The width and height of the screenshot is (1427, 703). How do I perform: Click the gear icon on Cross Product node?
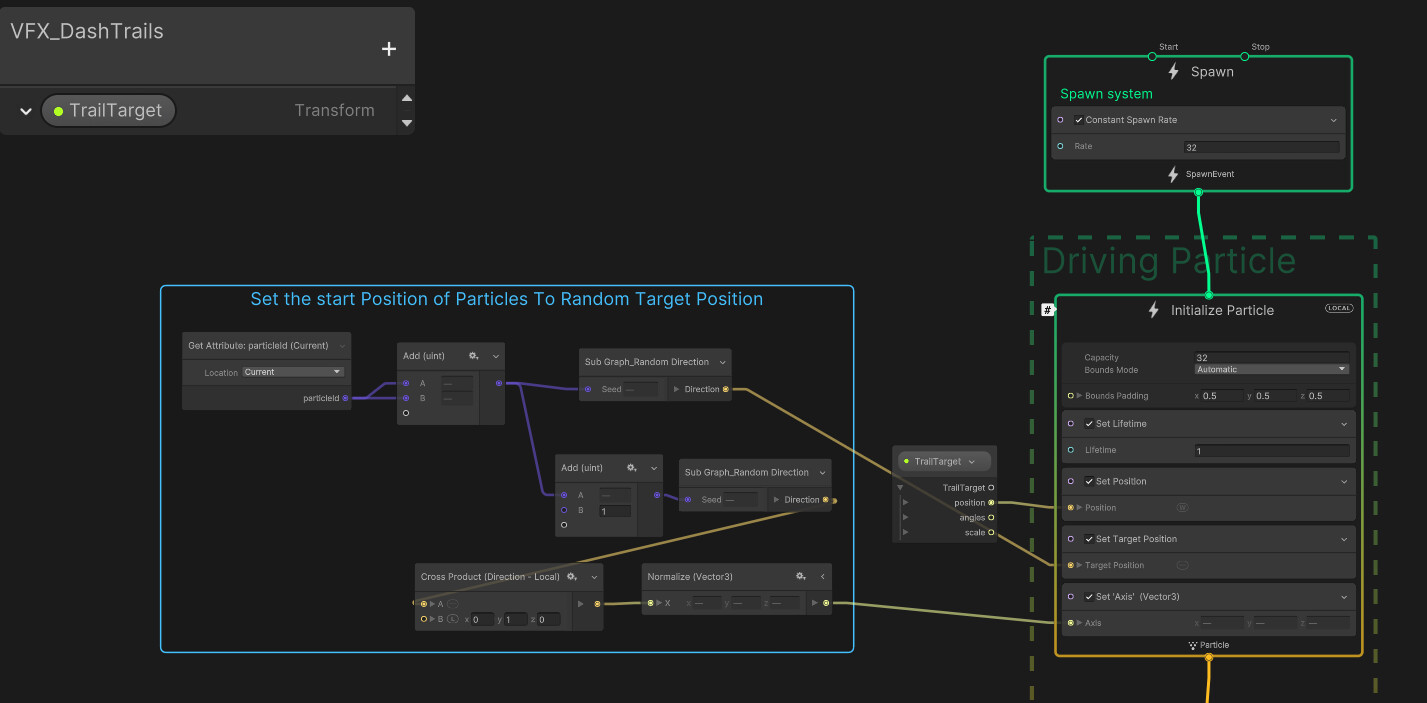pos(571,576)
